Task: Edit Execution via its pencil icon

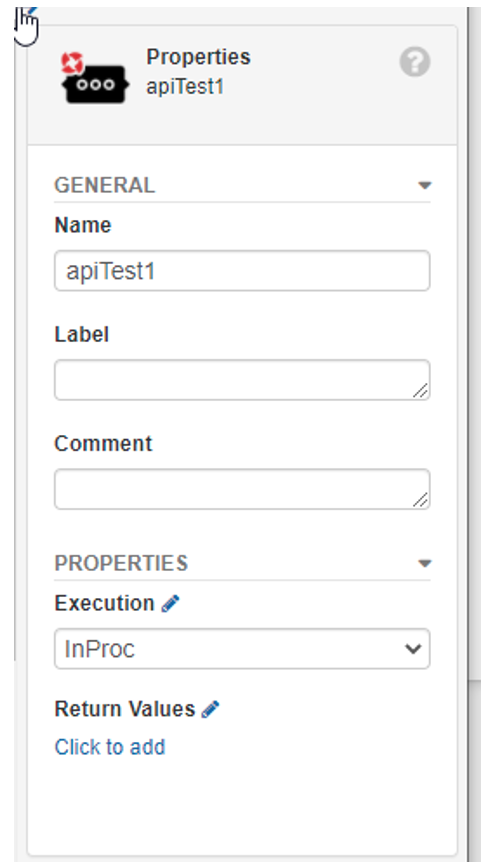Action: click(170, 603)
